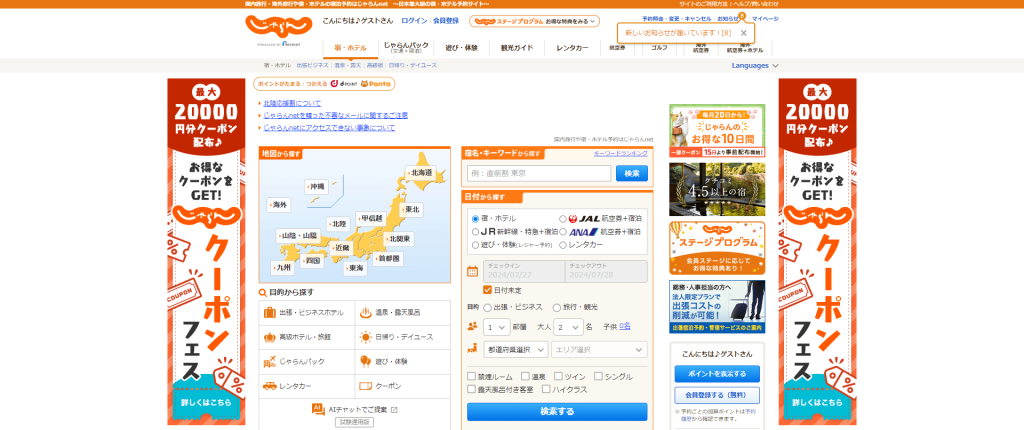
Task: Close the new notifications popup
Action: pos(743,33)
